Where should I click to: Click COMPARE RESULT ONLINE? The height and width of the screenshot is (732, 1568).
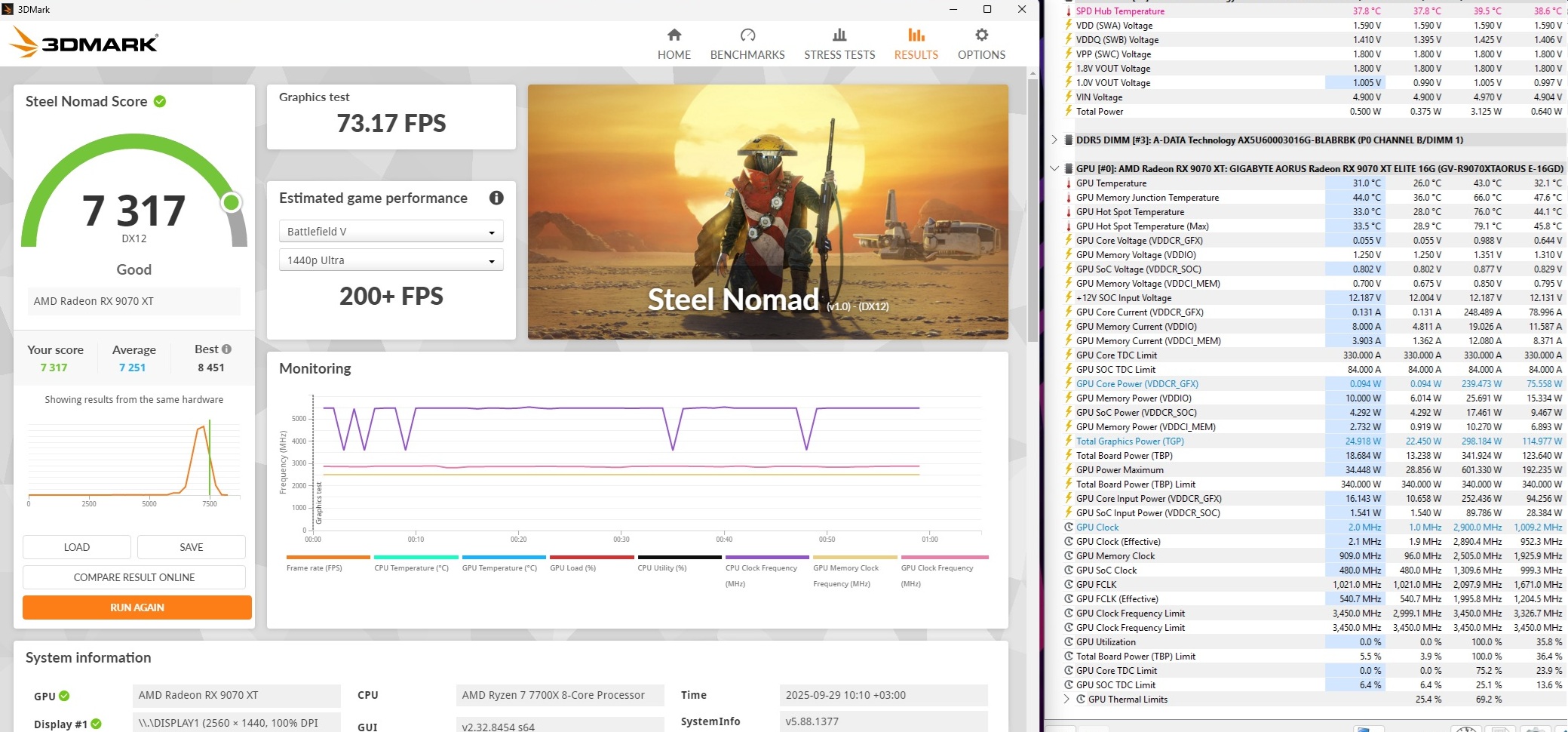[134, 577]
